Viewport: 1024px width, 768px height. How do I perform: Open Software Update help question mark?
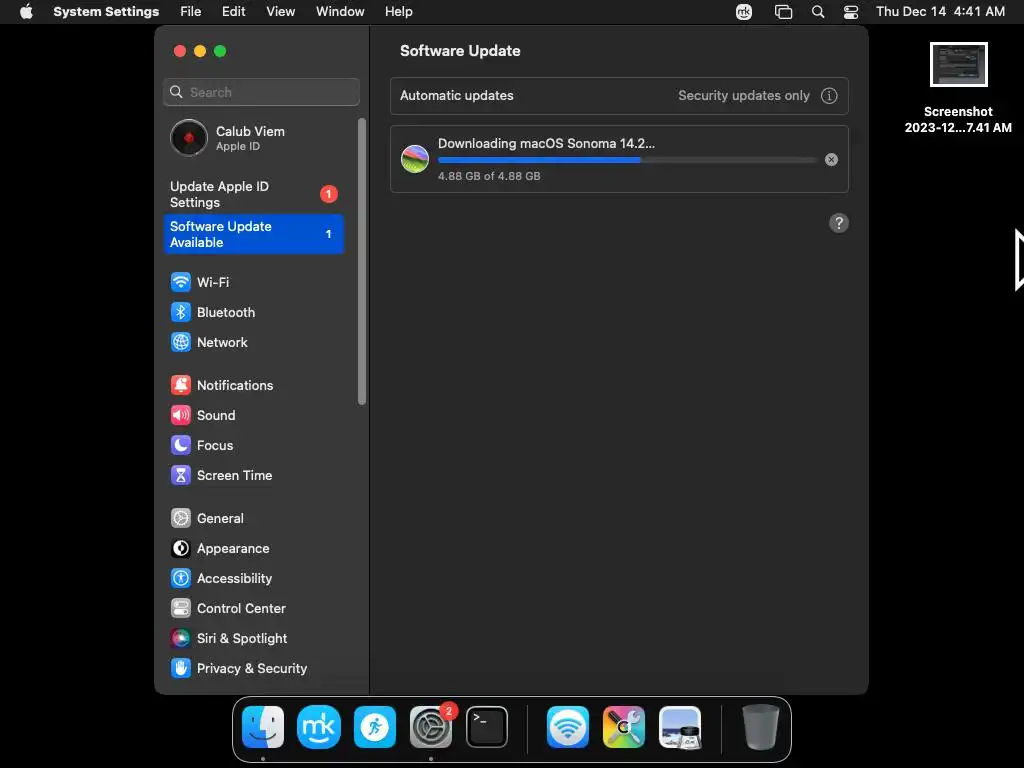[839, 223]
